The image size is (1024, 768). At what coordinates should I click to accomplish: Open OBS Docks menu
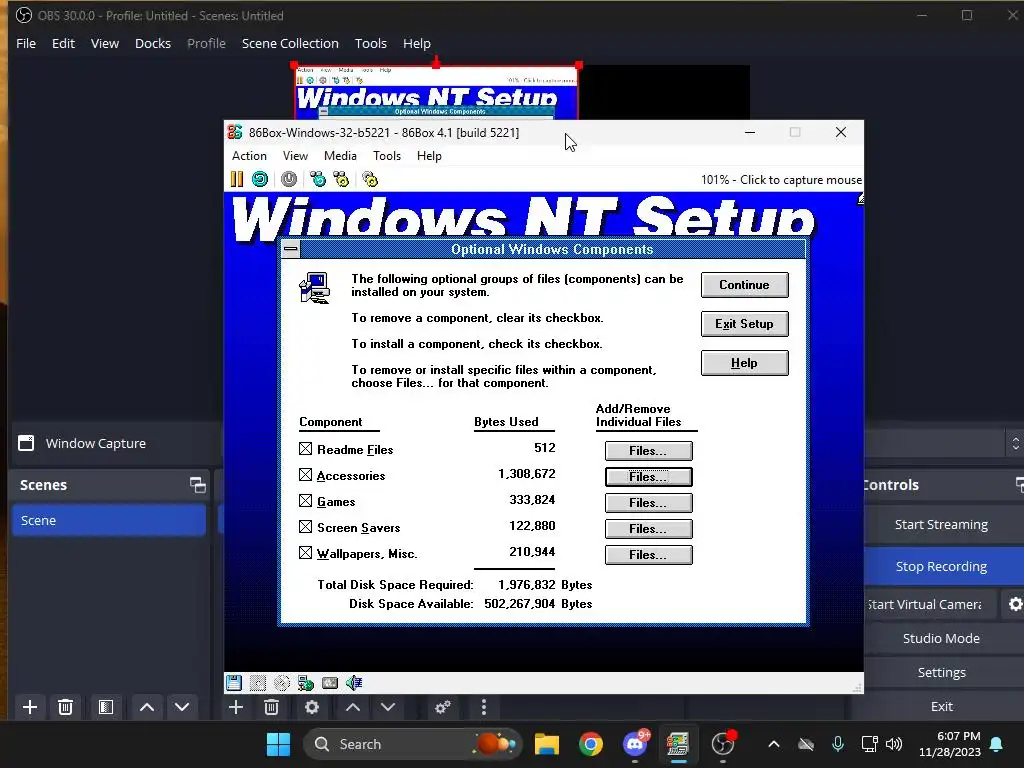(153, 43)
